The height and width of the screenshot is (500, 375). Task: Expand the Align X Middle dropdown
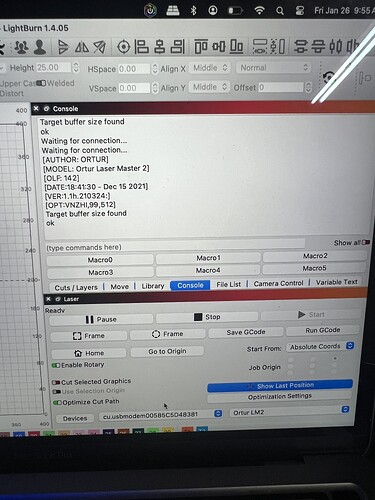click(x=210, y=68)
